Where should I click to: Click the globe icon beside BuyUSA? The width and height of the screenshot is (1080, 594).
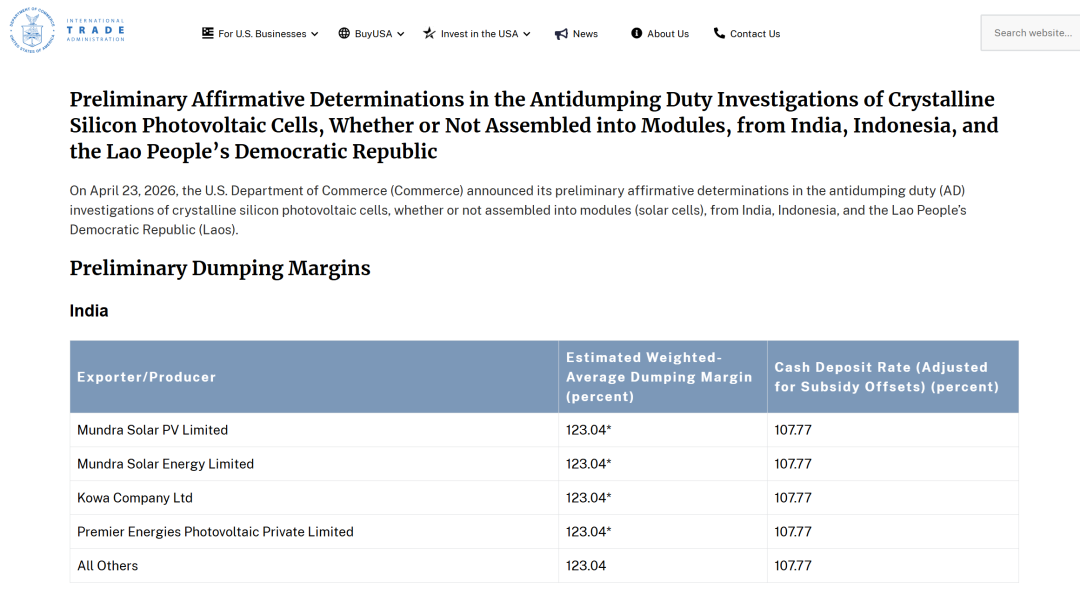point(344,33)
